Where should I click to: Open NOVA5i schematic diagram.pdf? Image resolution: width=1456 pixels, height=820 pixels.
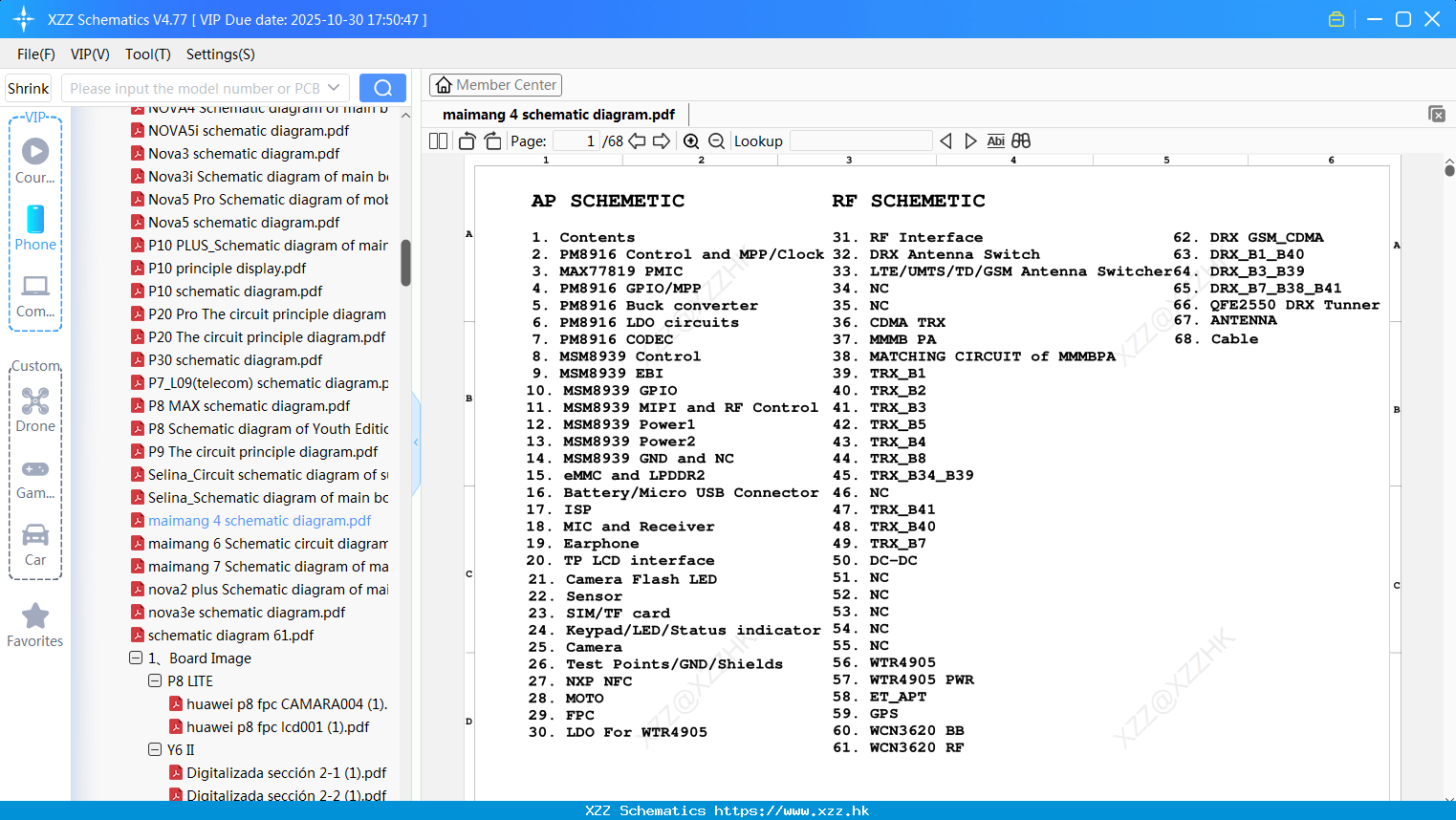pyautogui.click(x=249, y=130)
